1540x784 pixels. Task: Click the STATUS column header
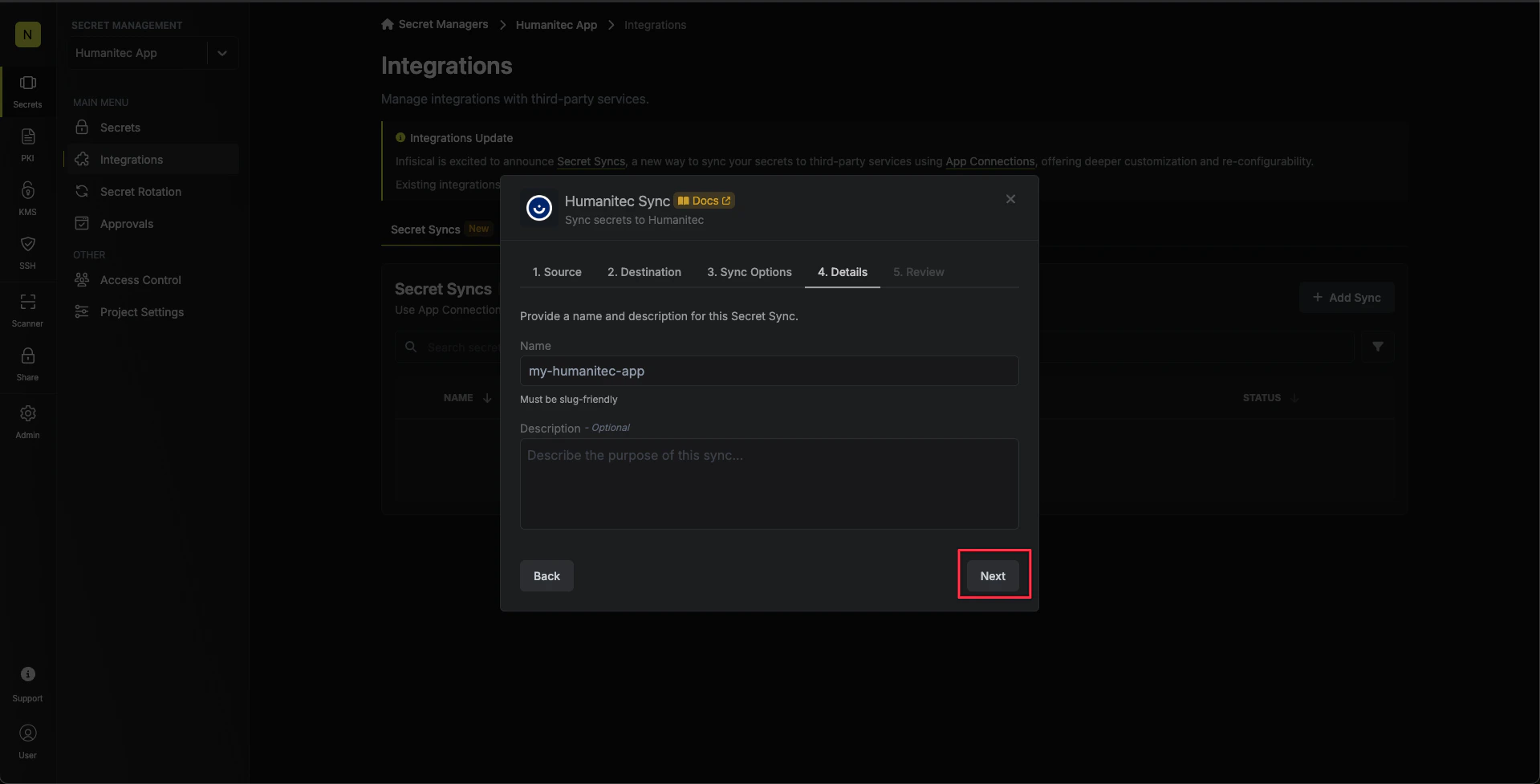pyautogui.click(x=1262, y=398)
